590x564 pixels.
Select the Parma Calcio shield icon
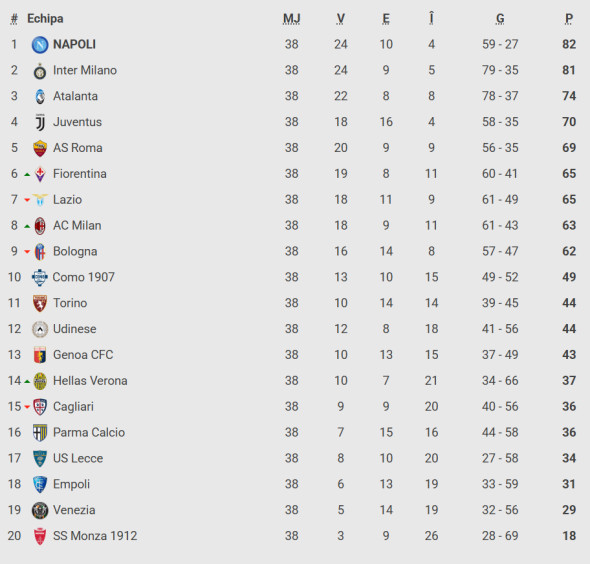(40, 433)
